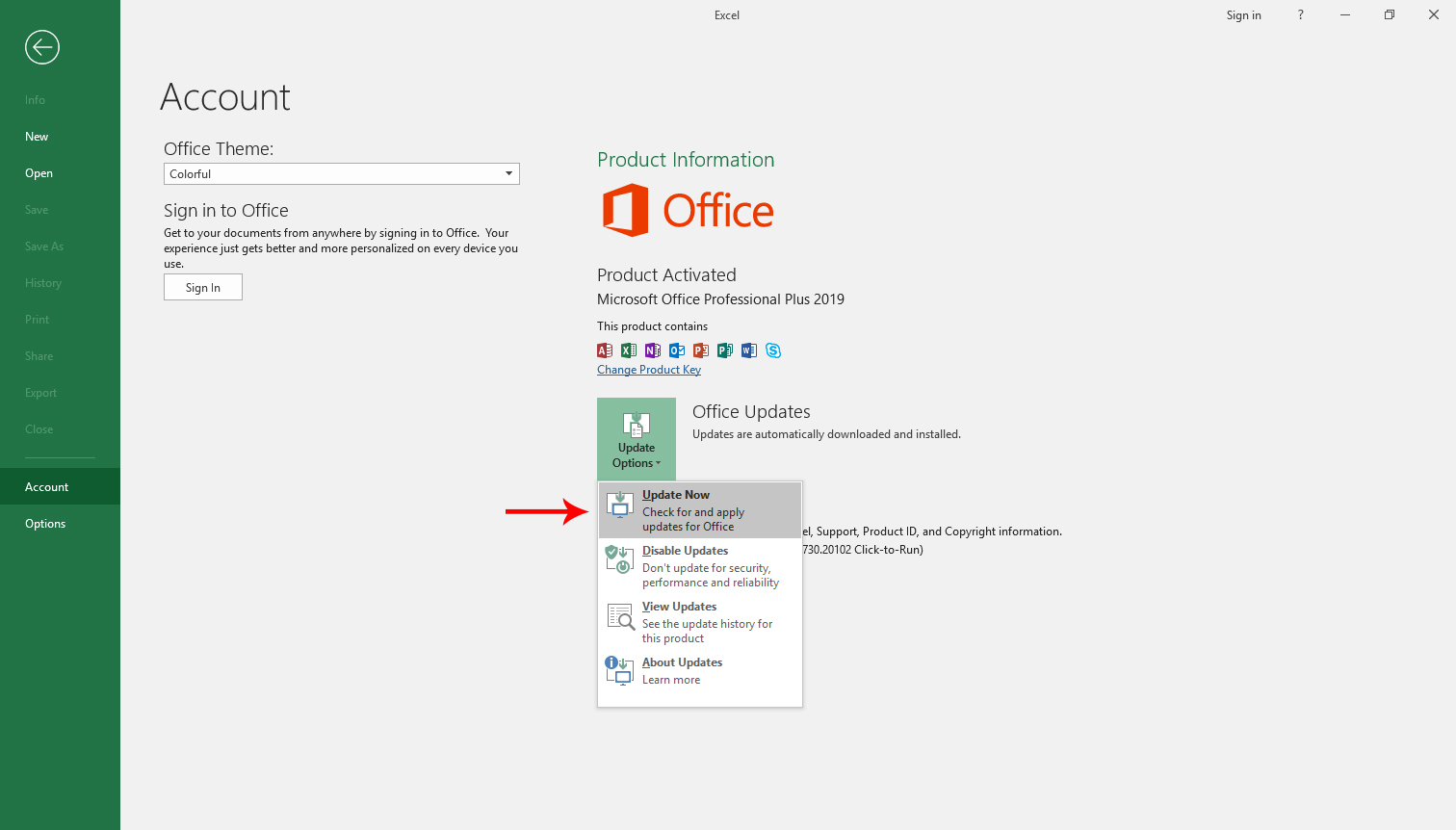Click the Update Now menu icon
The image size is (1456, 830).
point(619,504)
